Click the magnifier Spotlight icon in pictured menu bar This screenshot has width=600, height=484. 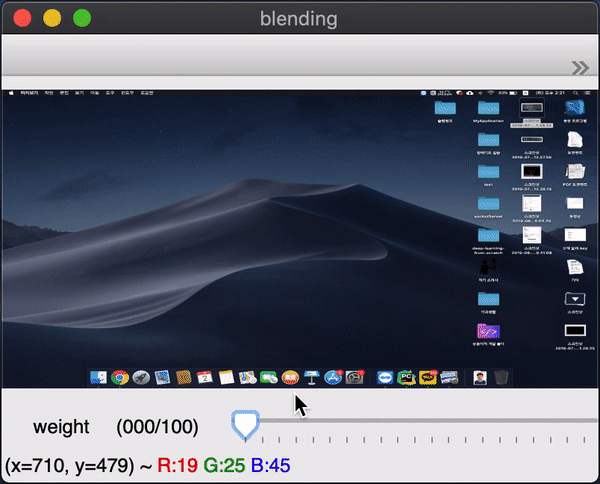tap(575, 93)
